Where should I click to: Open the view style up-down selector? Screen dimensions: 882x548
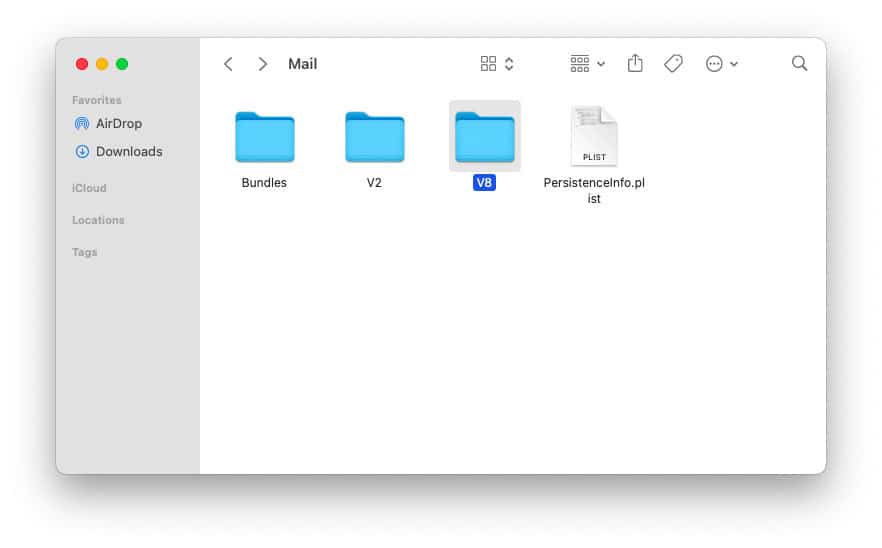[x=509, y=64]
